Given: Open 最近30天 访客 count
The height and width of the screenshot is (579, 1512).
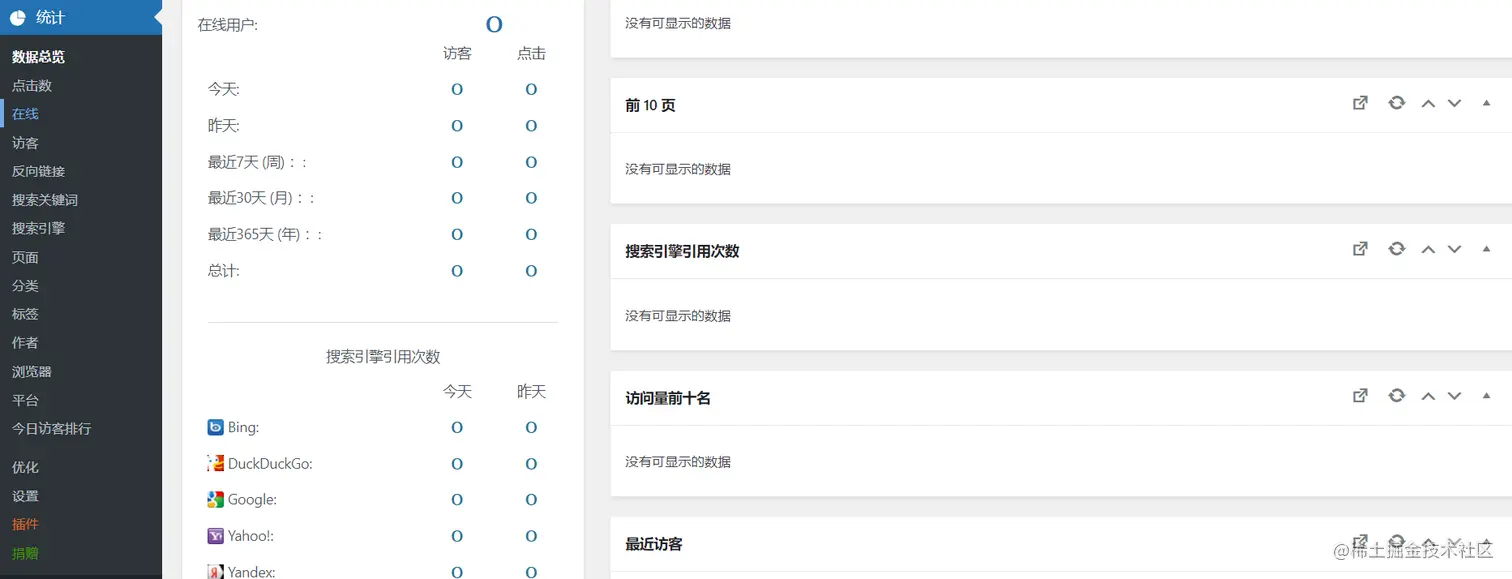Looking at the screenshot, I should coord(457,198).
